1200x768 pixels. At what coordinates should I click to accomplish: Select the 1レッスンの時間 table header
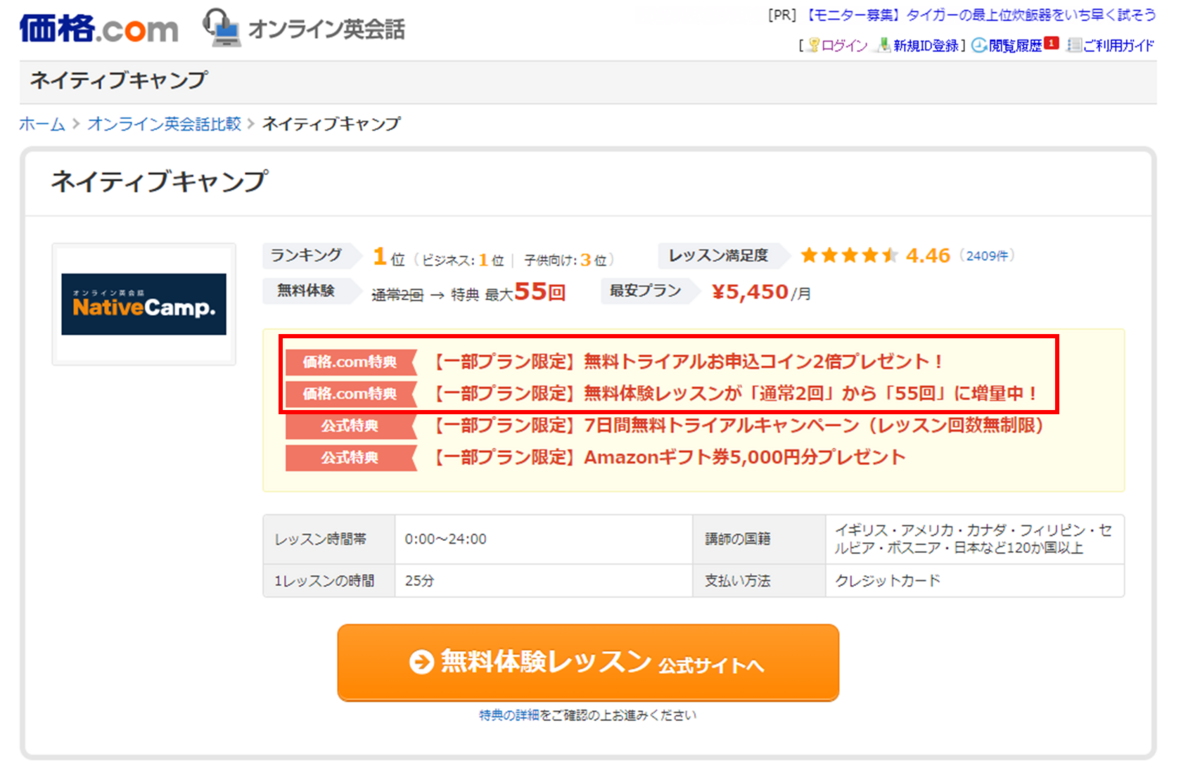329,580
